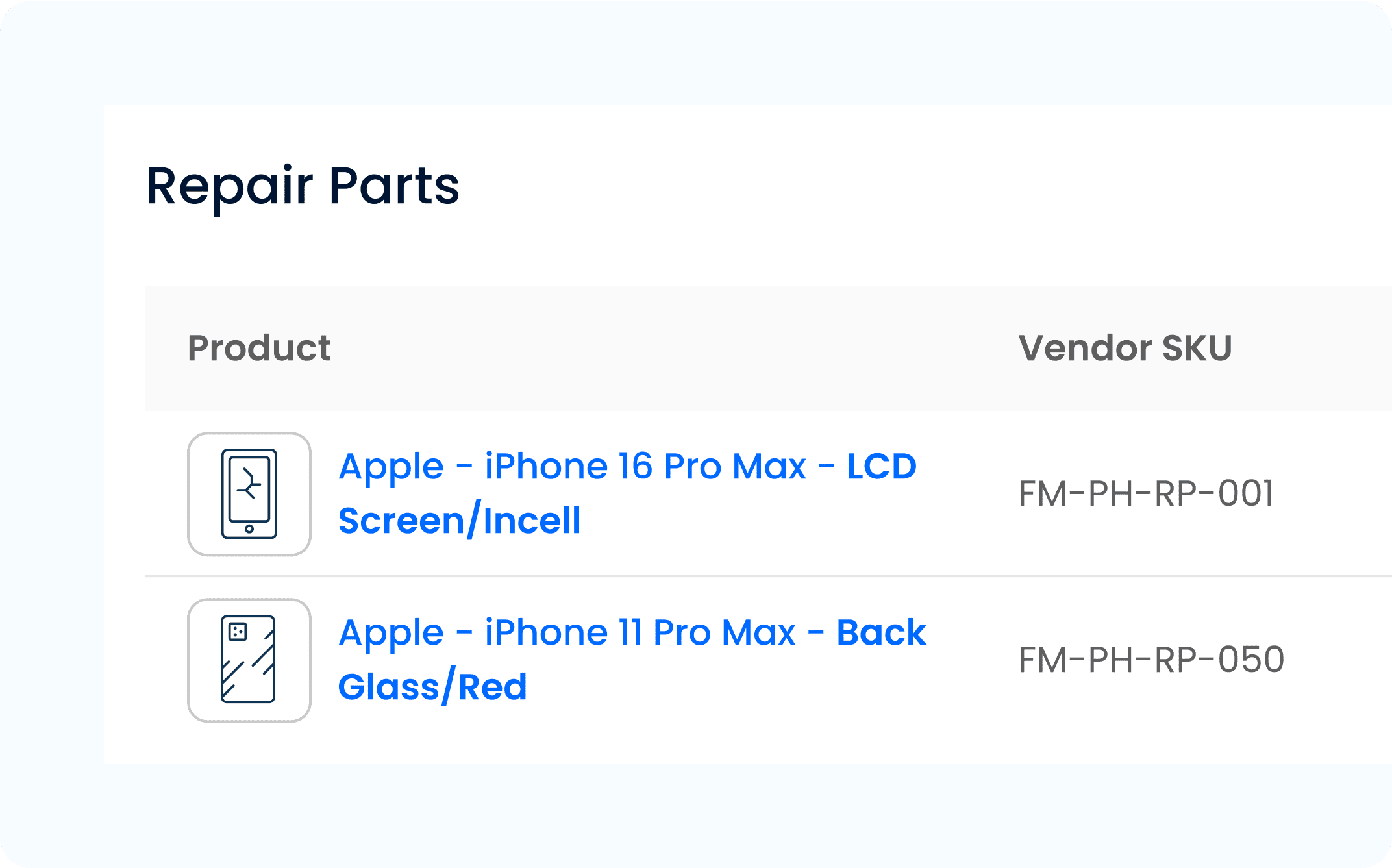Click "Apple" in the iPhone 16 row
This screenshot has height=868, width=1392.
(x=391, y=467)
